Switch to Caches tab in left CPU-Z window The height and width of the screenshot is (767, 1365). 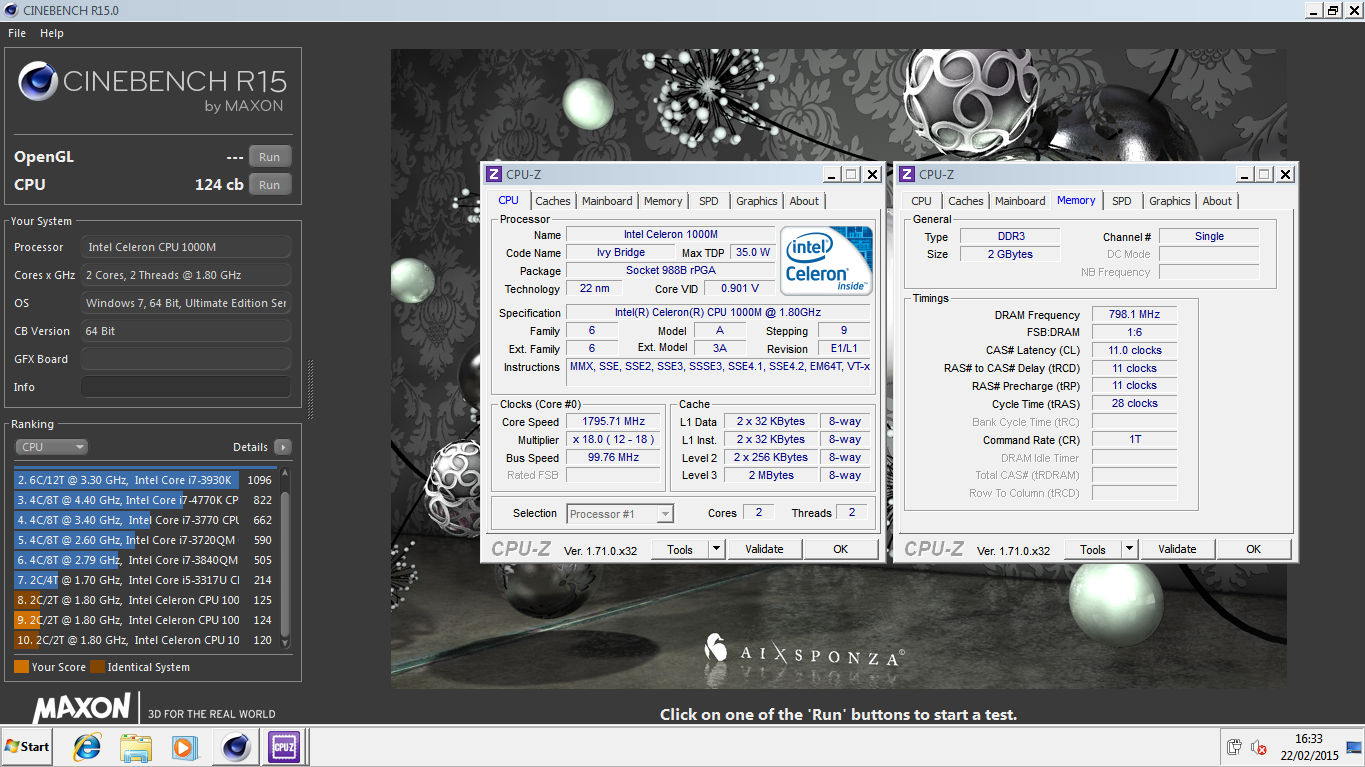click(x=553, y=201)
